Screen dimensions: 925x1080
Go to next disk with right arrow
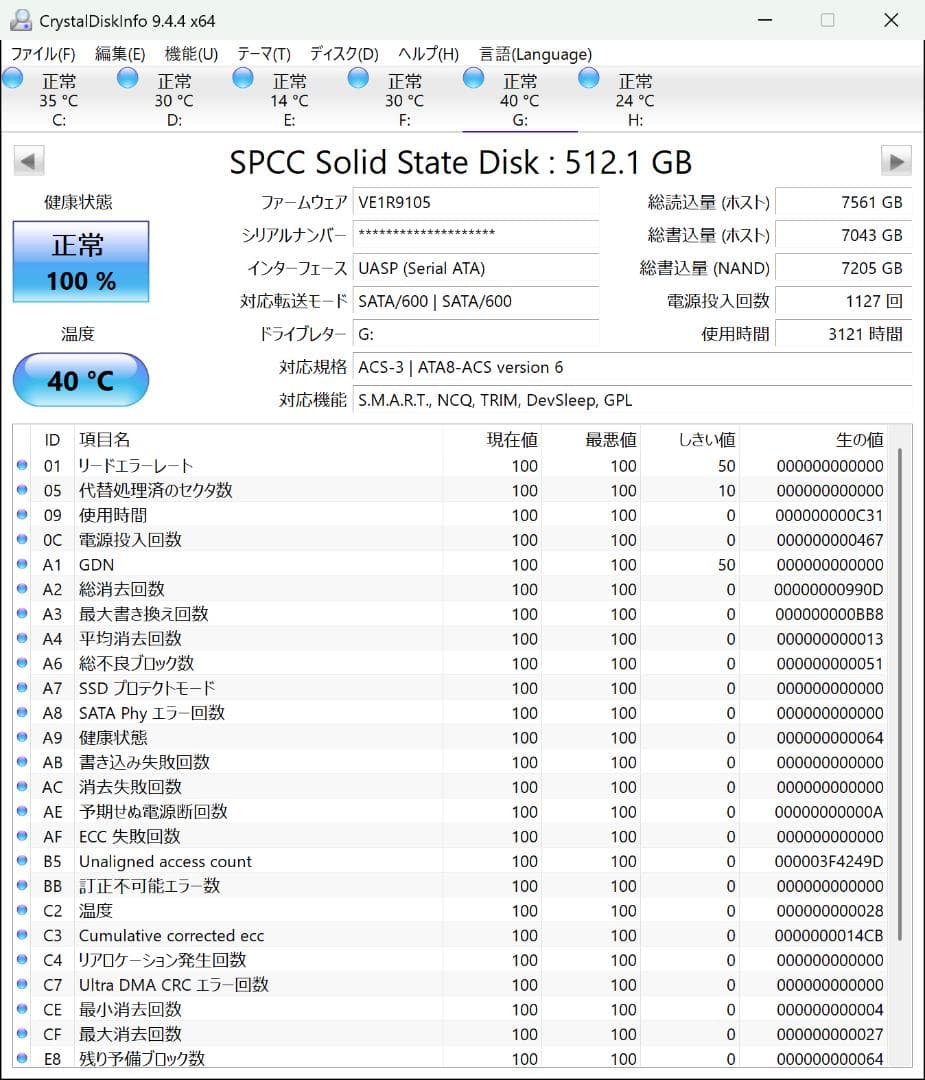pos(896,162)
